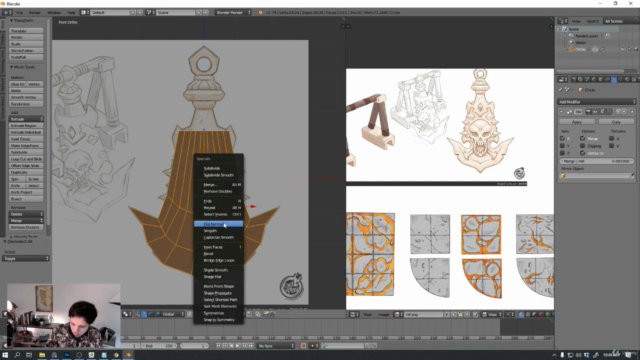The height and width of the screenshot is (360, 640).
Task: Select Bridge Edge Loops menu entry
Action: (x=218, y=260)
